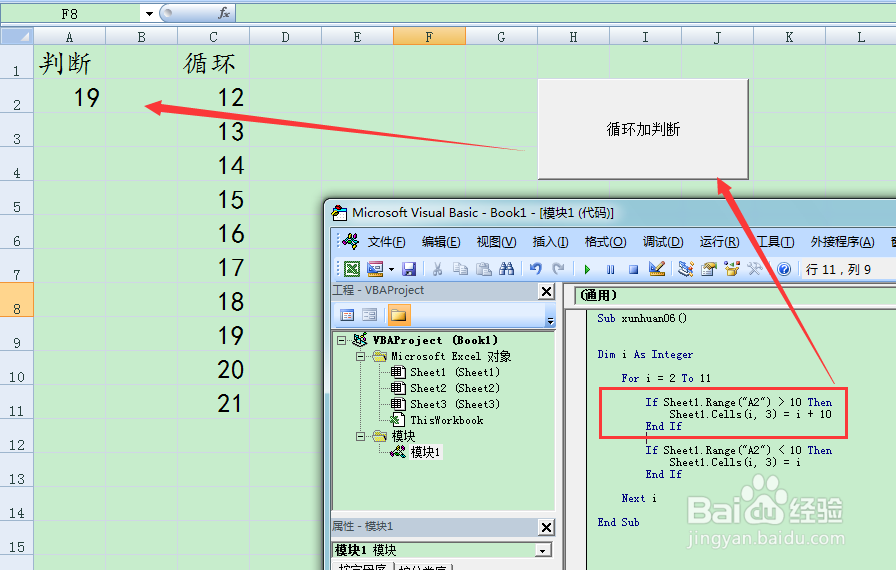
Task: Pause execution with the Break icon
Action: pyautogui.click(x=610, y=269)
